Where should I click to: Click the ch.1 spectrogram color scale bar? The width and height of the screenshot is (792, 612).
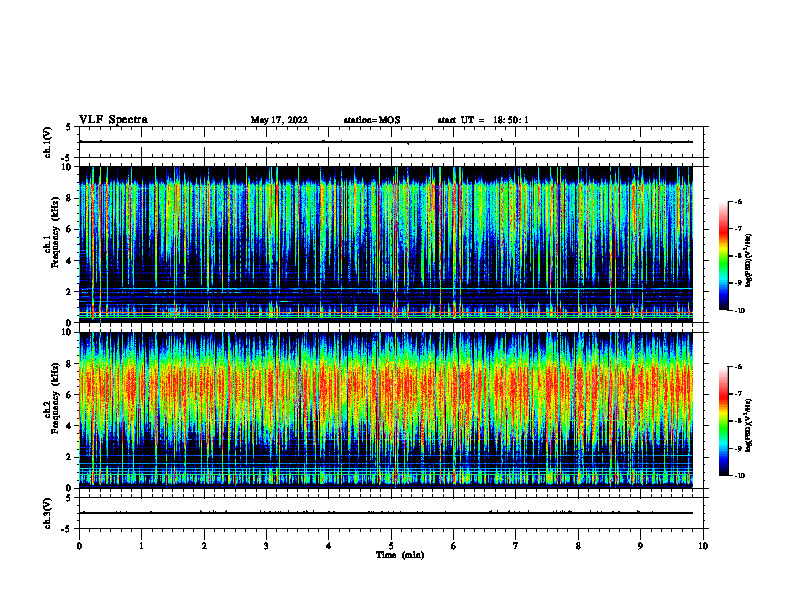723,256
